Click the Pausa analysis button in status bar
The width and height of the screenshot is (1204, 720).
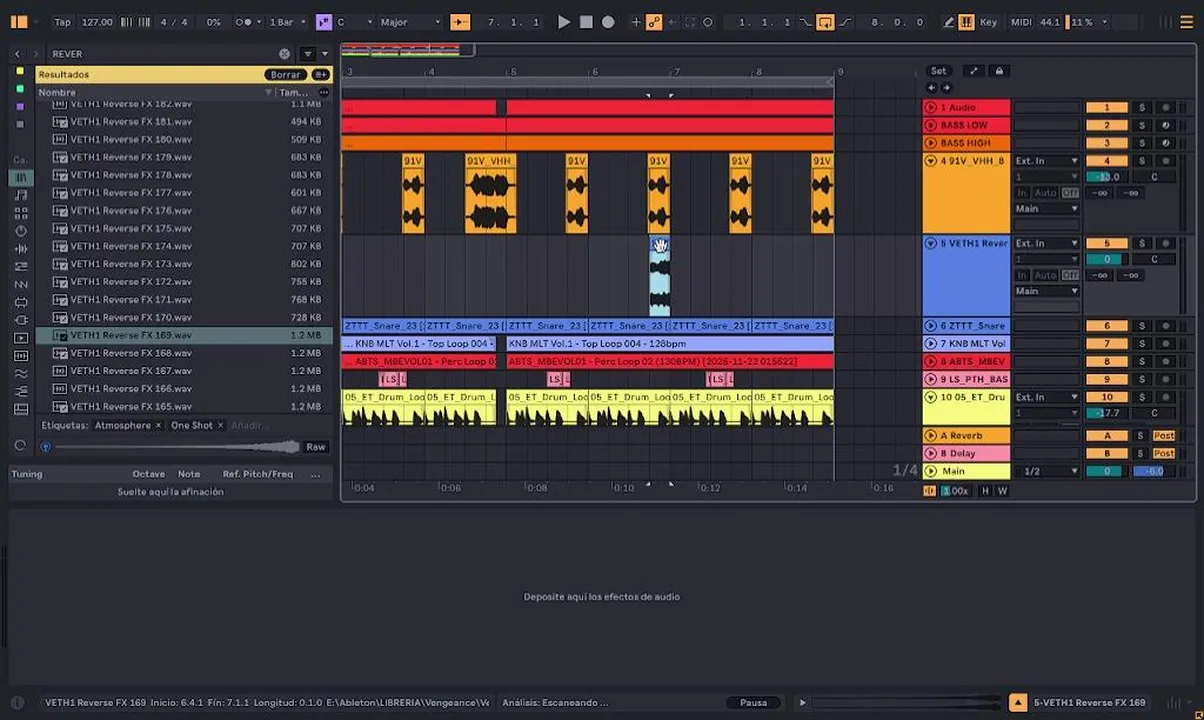[x=753, y=703]
